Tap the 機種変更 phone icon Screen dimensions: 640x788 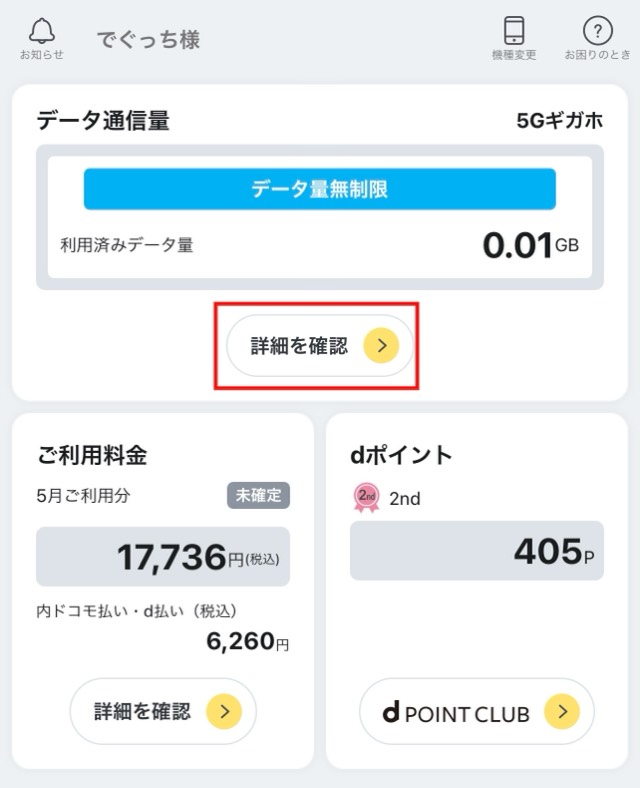coord(514,31)
